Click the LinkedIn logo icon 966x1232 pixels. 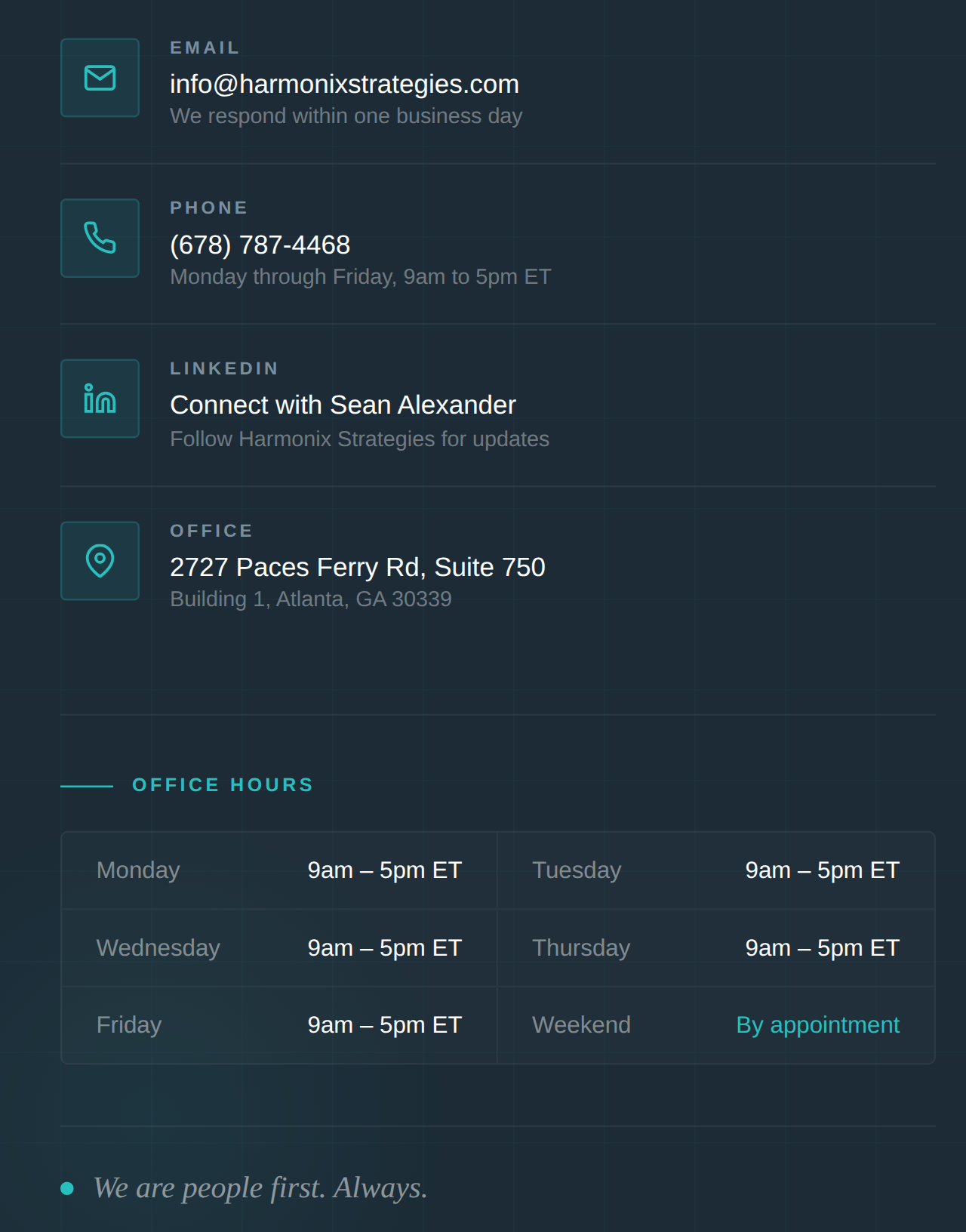pyautogui.click(x=100, y=399)
